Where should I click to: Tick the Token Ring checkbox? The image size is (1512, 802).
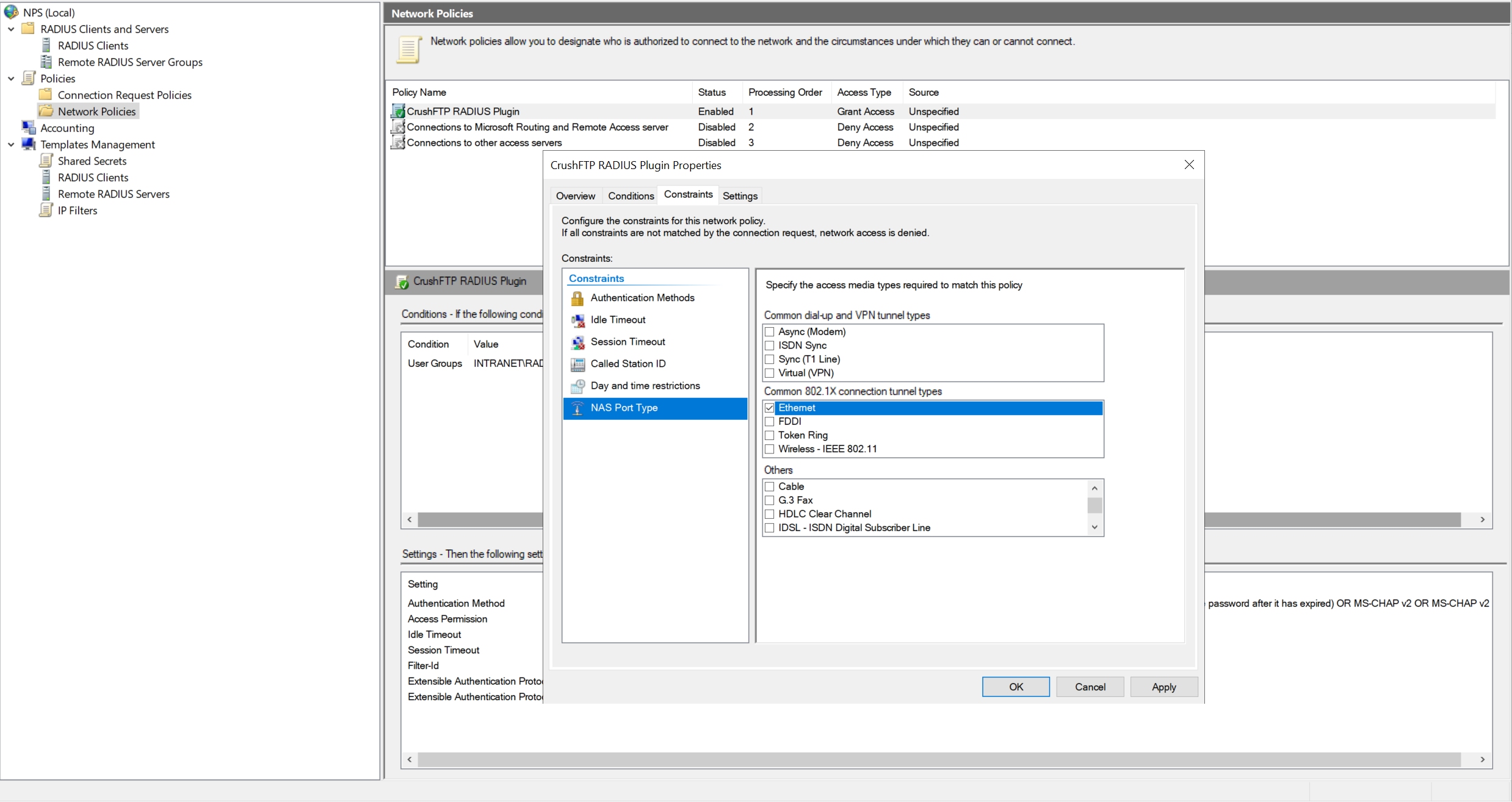770,435
